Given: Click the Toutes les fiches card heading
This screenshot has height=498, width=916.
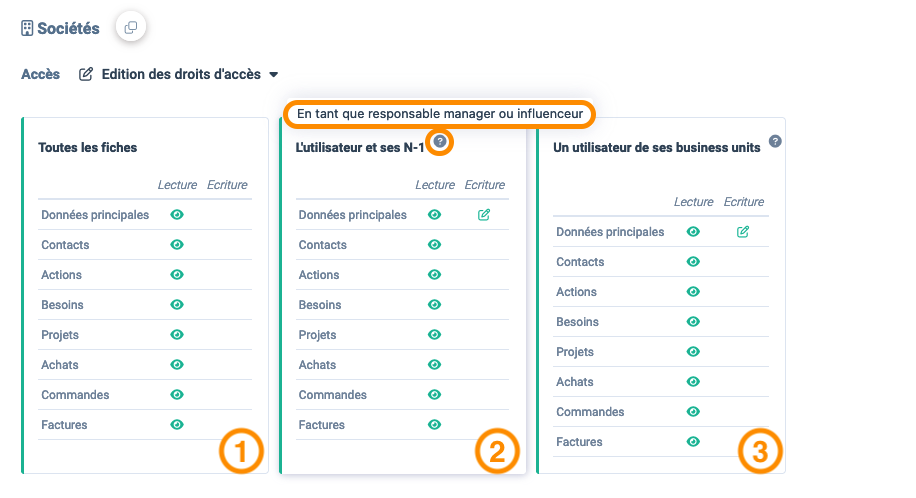Looking at the screenshot, I should coord(88,147).
